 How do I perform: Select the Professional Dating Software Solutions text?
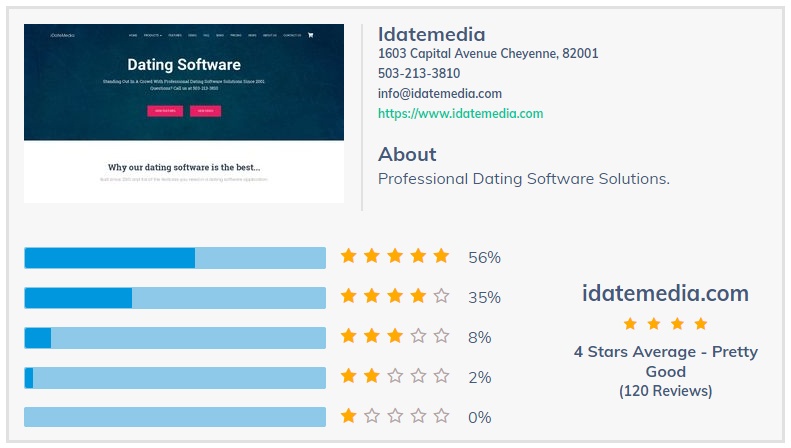tap(524, 179)
